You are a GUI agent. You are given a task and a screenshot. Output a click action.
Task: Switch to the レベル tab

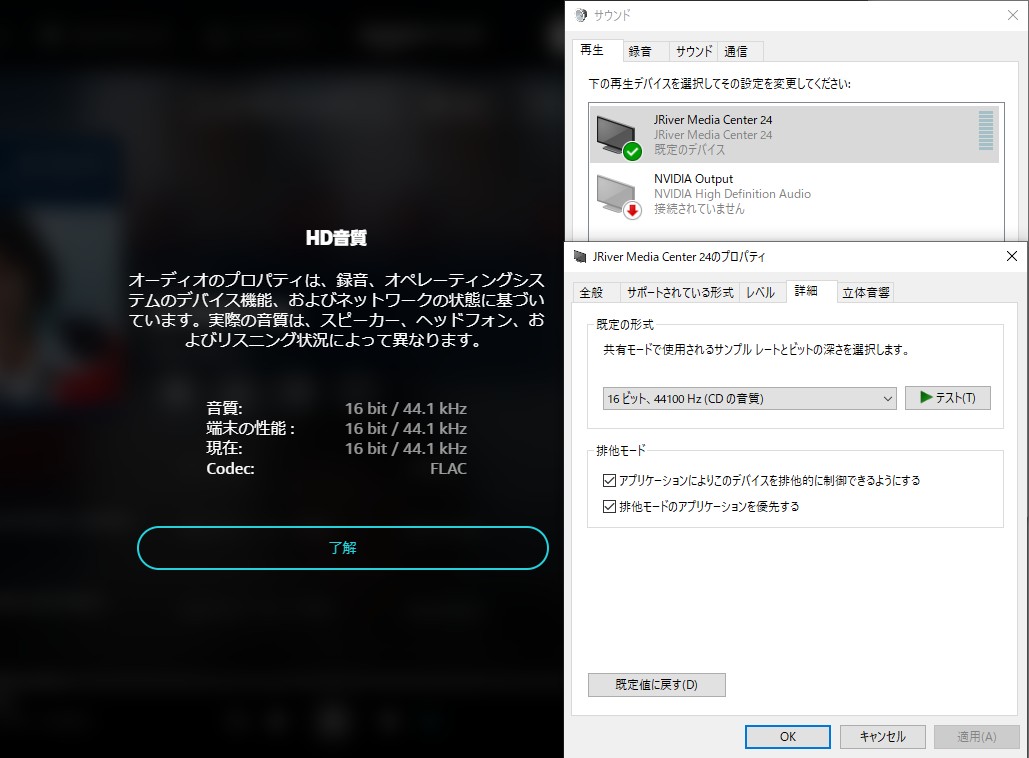pos(761,292)
